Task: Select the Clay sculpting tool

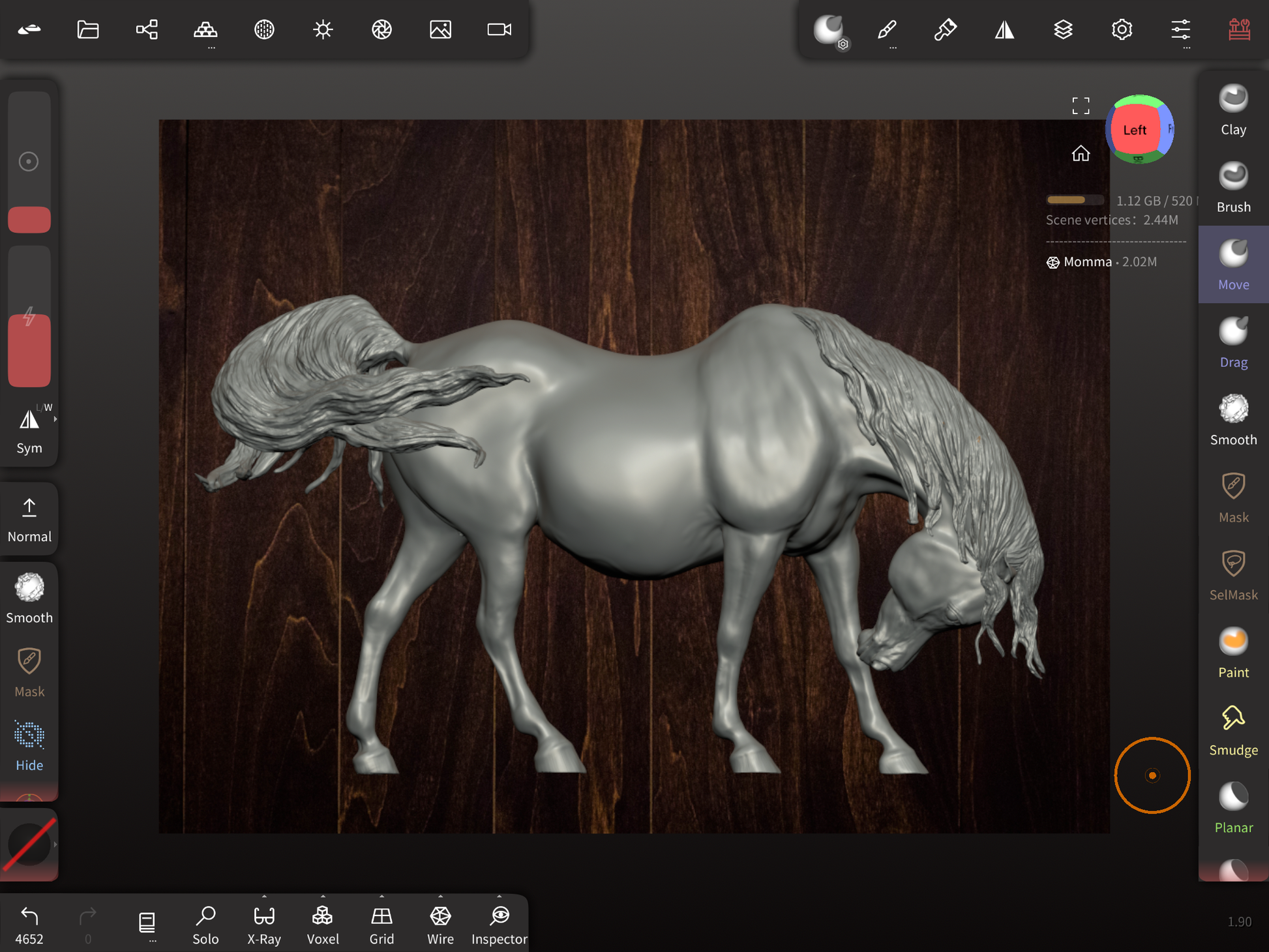Action: coord(1232,110)
